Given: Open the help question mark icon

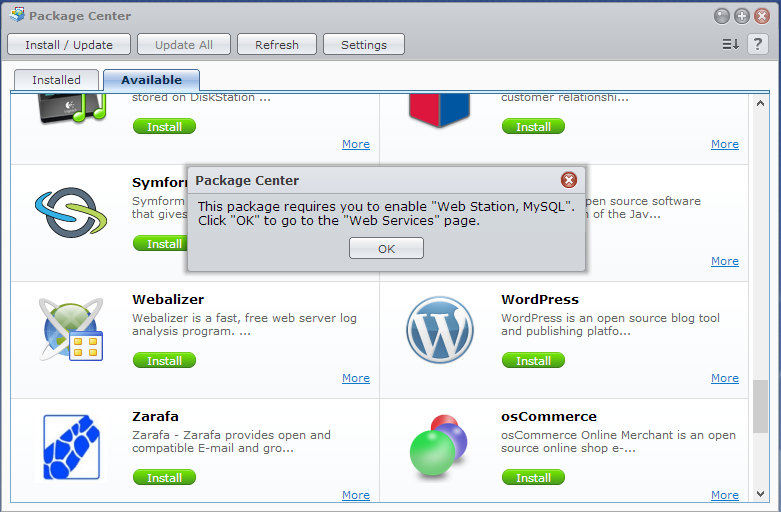Looking at the screenshot, I should click(x=758, y=44).
